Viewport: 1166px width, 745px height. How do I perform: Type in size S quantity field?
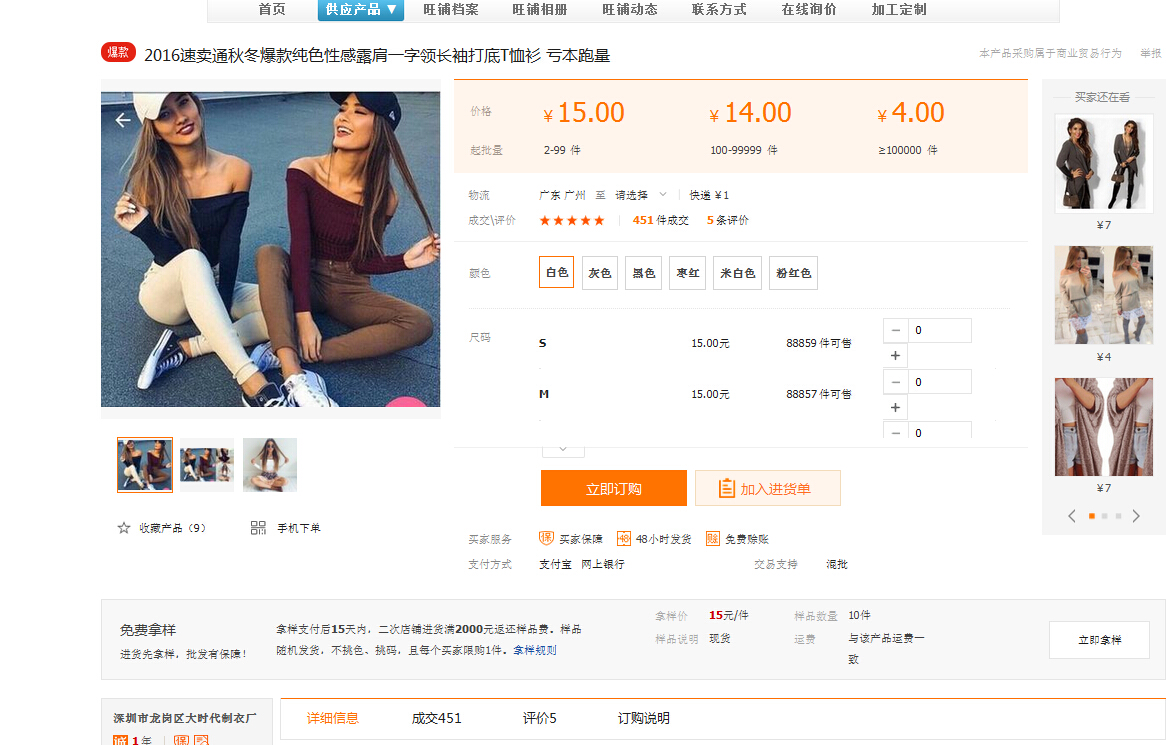point(939,331)
